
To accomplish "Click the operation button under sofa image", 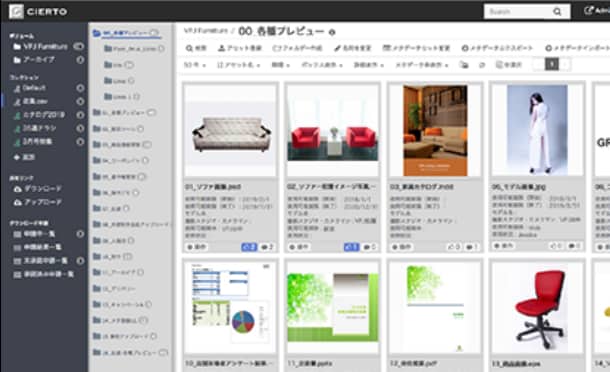I will coord(197,247).
